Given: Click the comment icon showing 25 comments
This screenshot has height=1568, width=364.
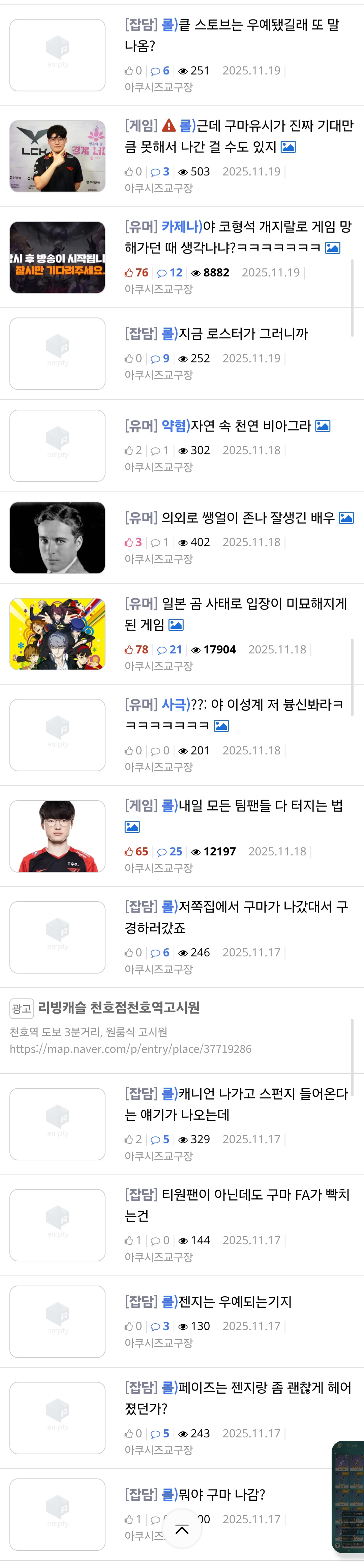Looking at the screenshot, I should tap(161, 852).
